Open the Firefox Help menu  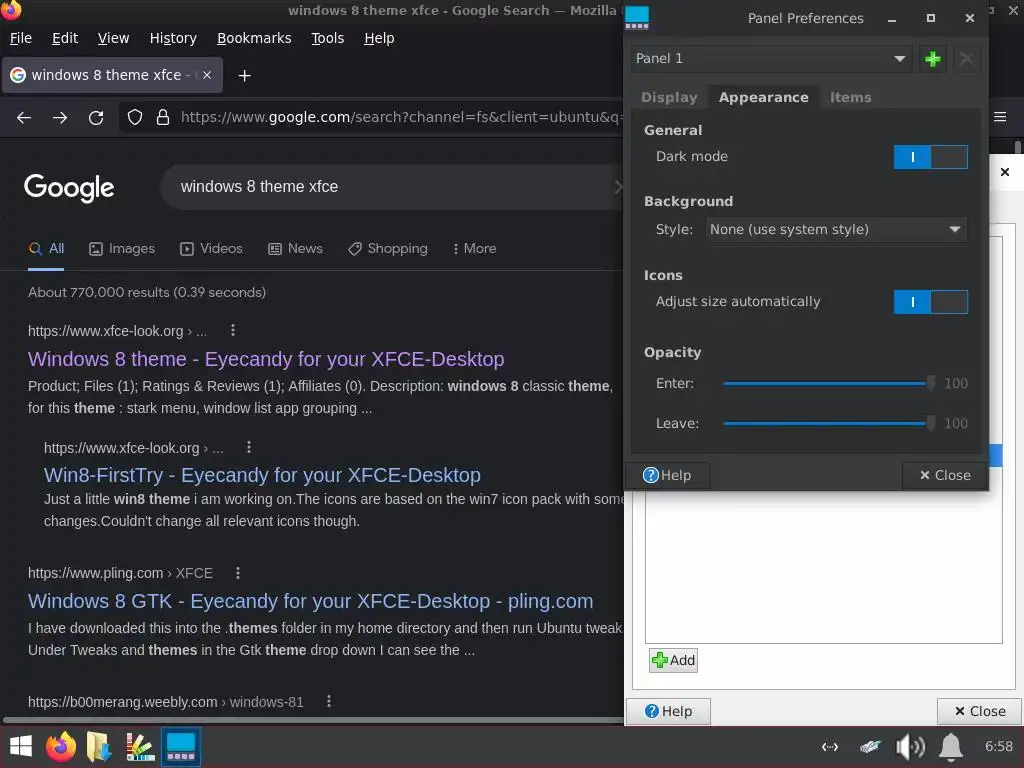(379, 38)
